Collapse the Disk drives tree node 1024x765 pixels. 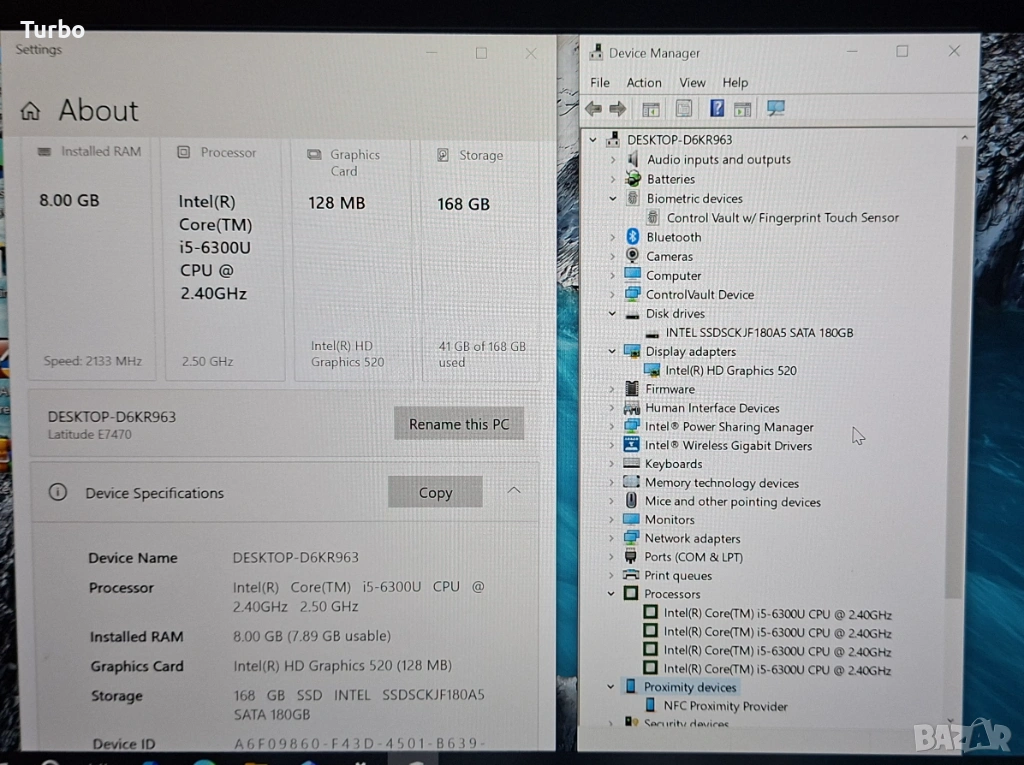612,313
